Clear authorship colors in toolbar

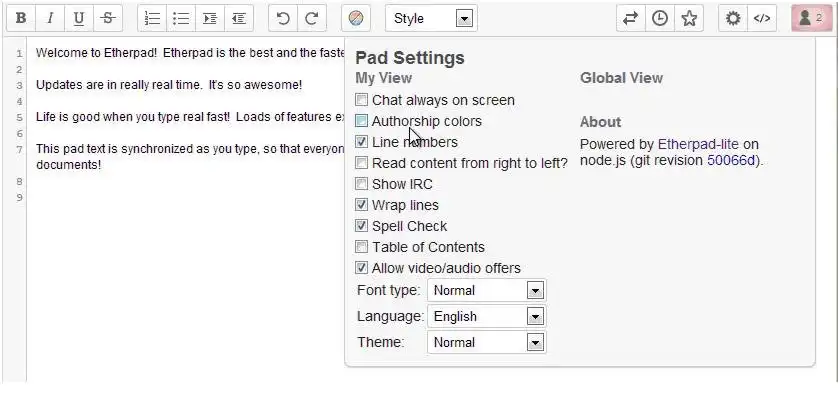coord(357,18)
